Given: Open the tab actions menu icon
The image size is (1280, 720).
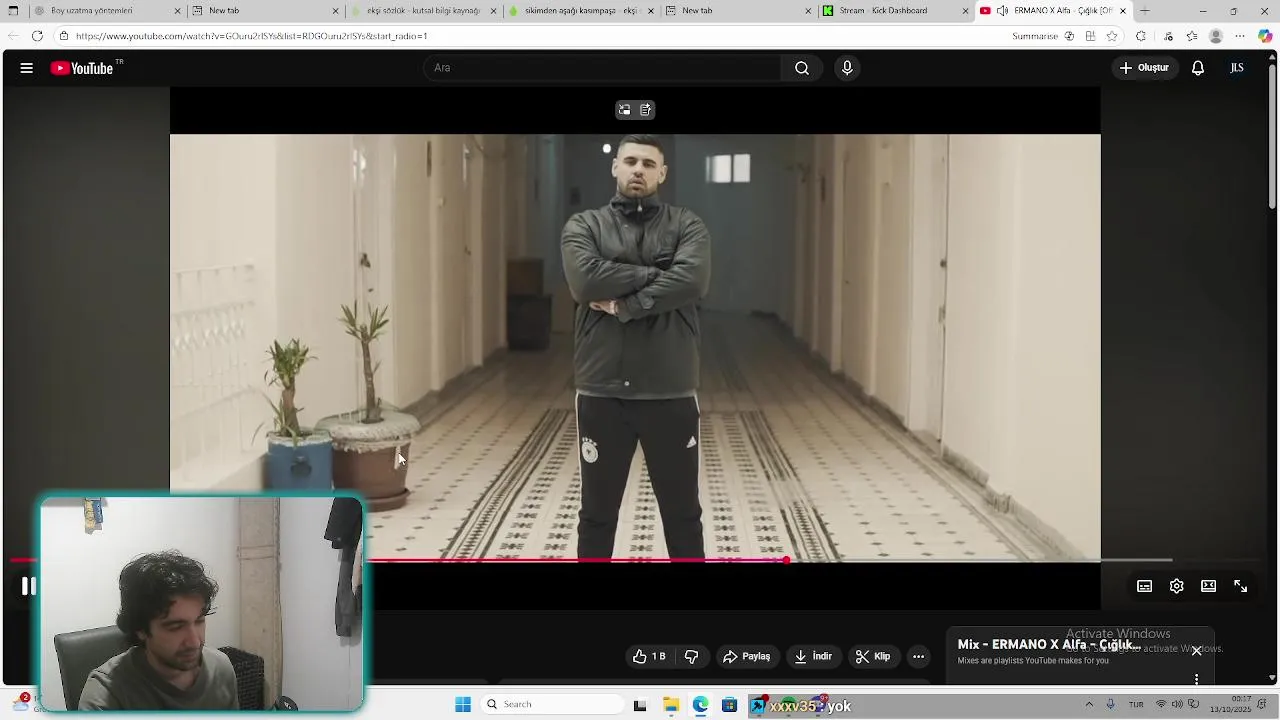Looking at the screenshot, I should (x=12, y=11).
